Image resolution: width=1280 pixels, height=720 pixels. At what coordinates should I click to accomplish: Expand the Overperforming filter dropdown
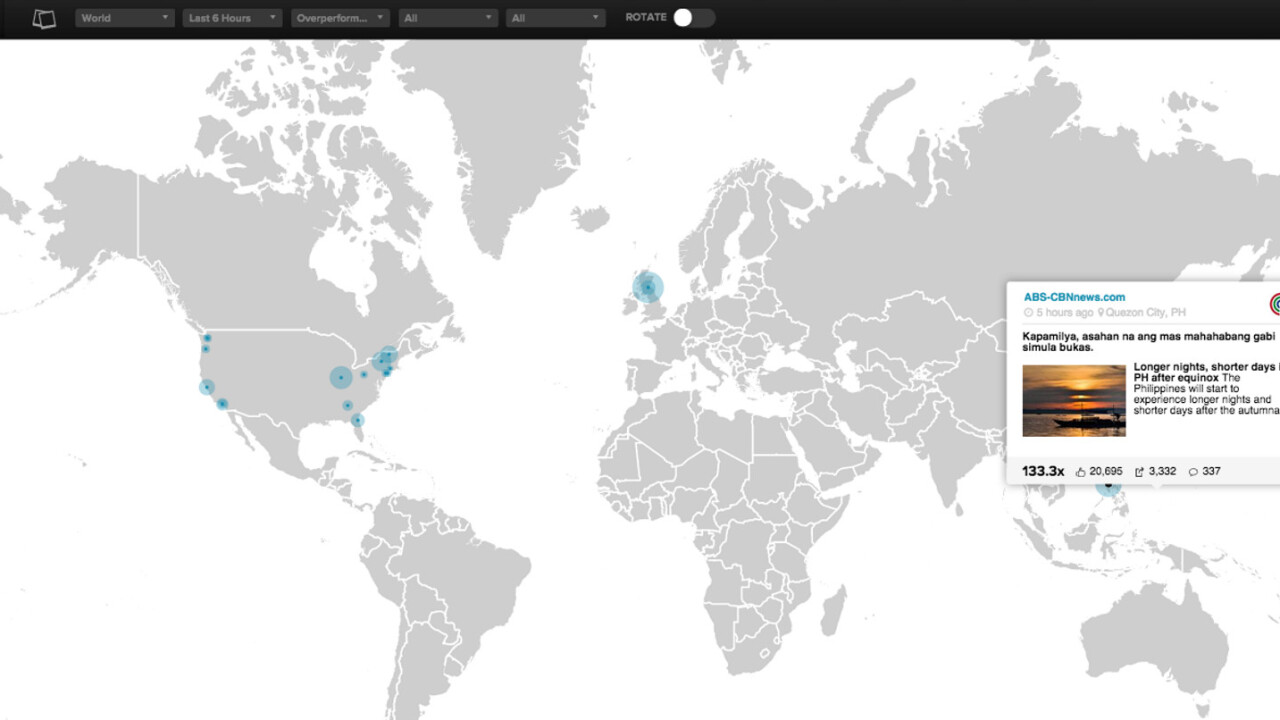pos(340,18)
